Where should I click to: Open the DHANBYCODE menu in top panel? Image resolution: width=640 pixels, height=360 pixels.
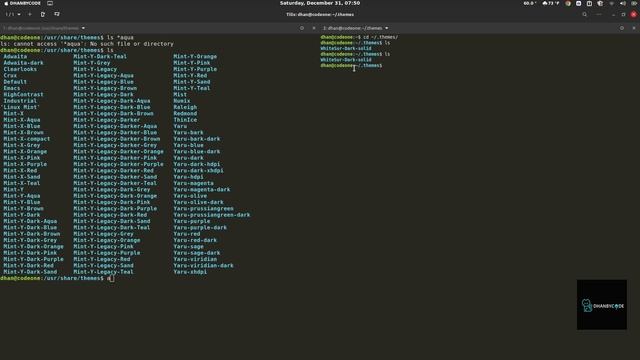coord(22,3)
